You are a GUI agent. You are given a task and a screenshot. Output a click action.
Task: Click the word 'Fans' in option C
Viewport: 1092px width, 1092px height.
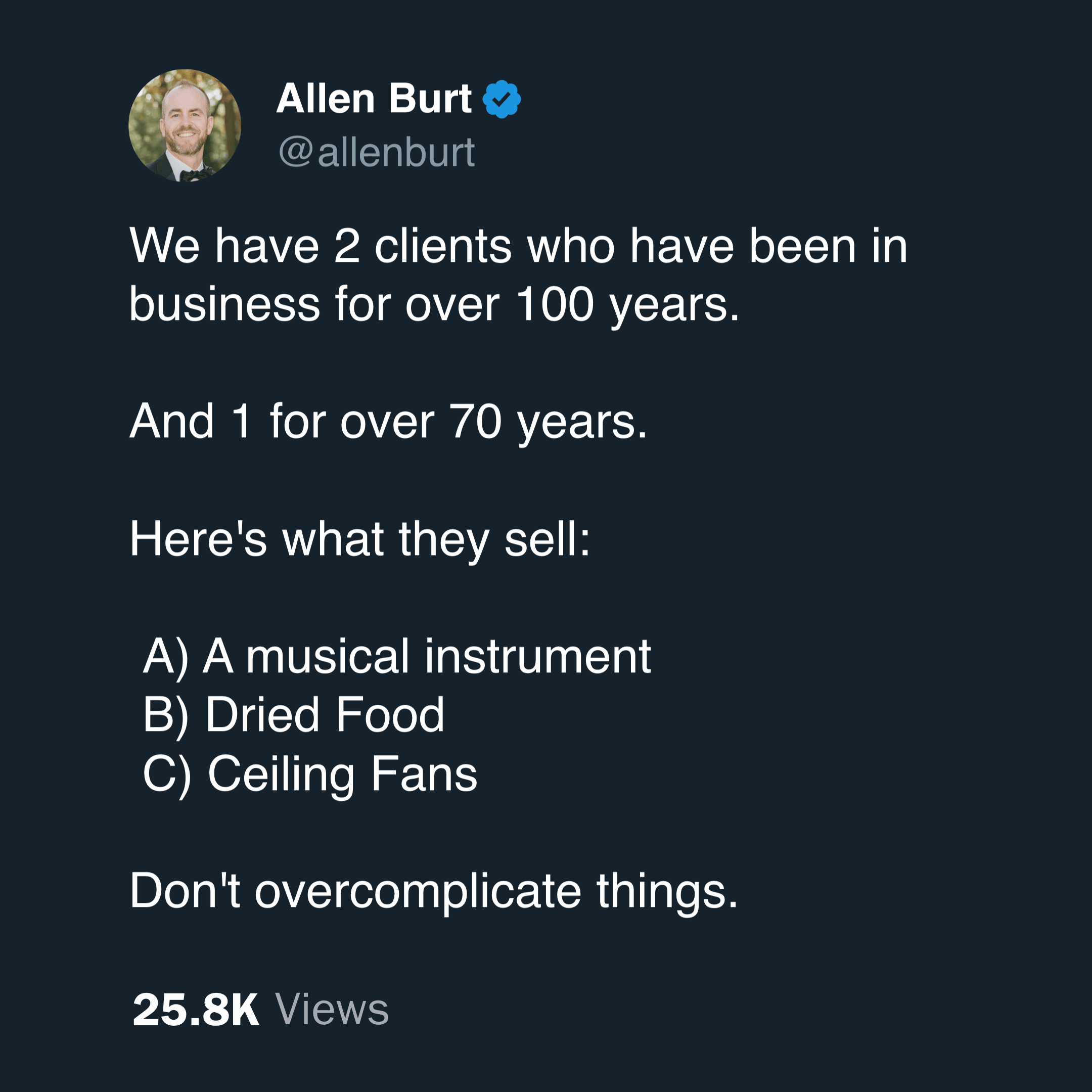425,775
